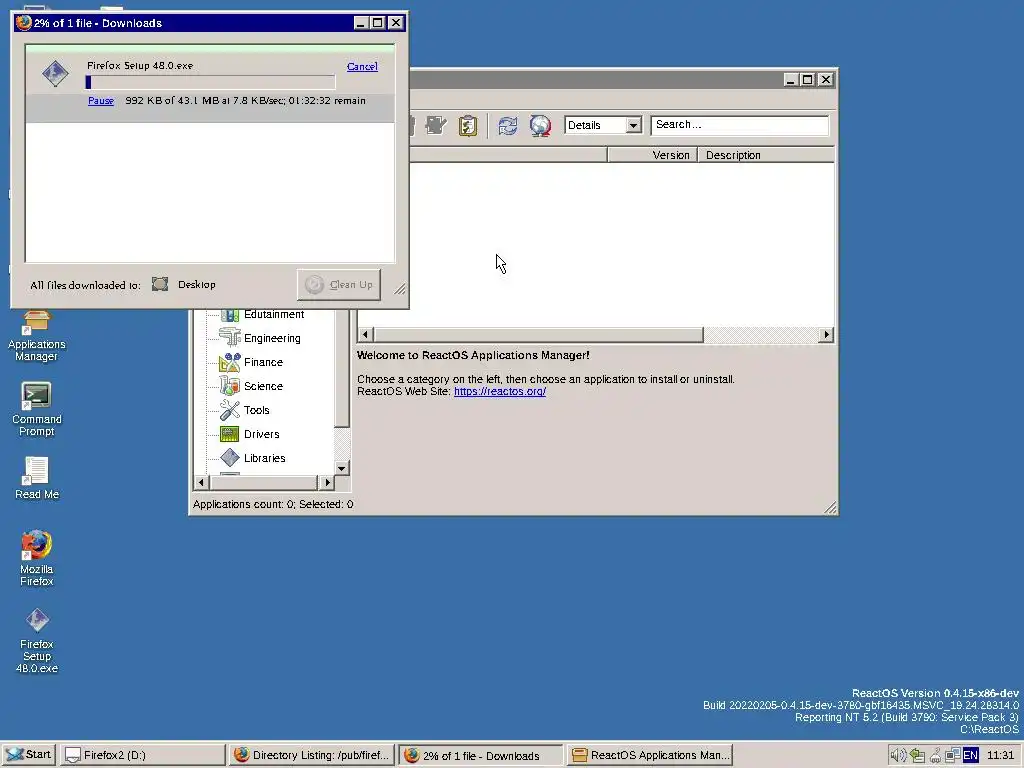Click the network computers tray icon
Screen dimensions: 1024x768
[953, 756]
